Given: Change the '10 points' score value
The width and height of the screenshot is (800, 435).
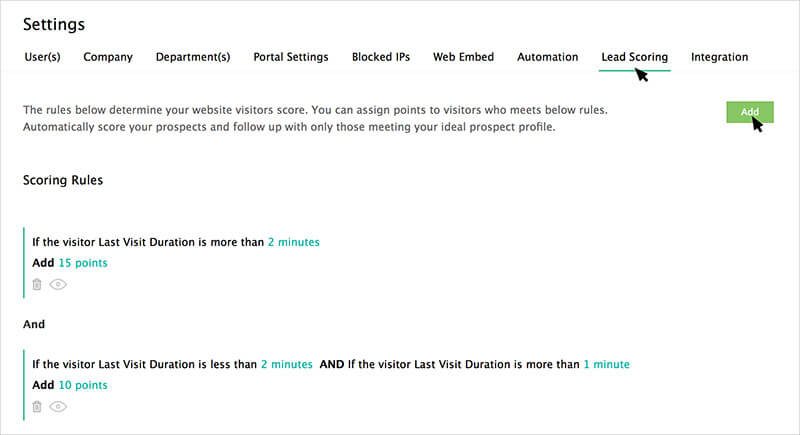Looking at the screenshot, I should (82, 385).
